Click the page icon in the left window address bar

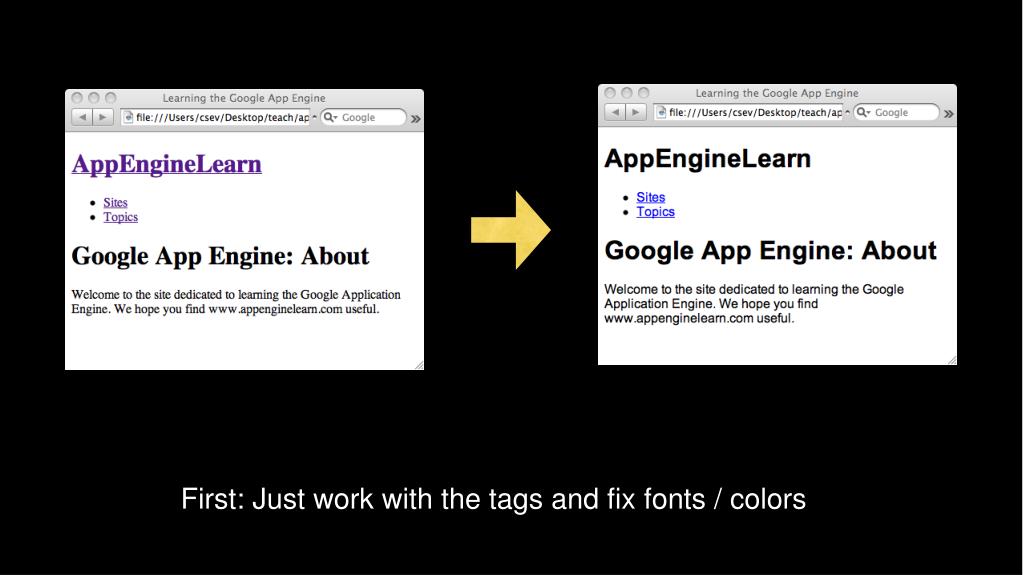[x=129, y=117]
